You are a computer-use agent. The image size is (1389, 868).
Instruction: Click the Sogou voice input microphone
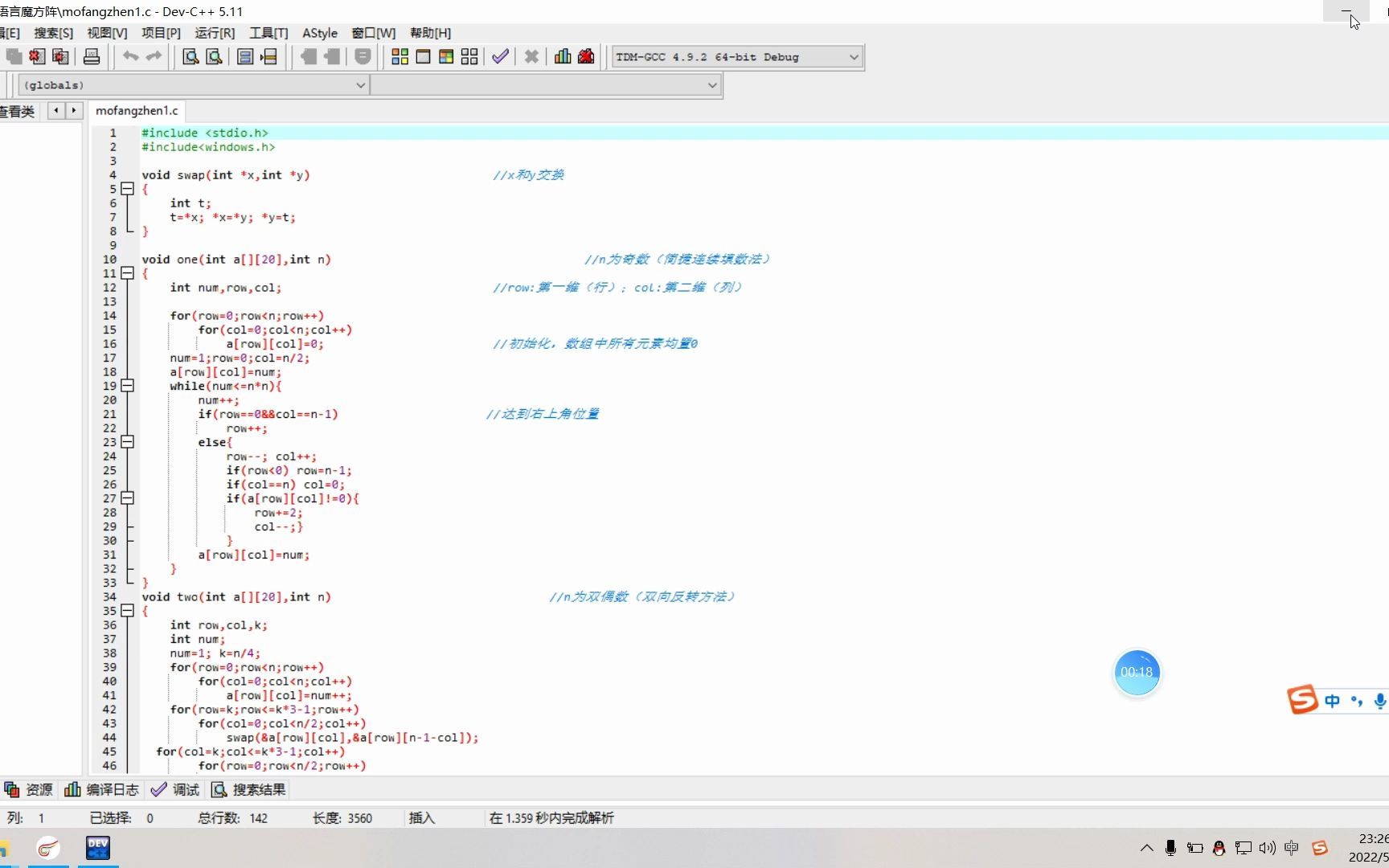coord(1380,701)
